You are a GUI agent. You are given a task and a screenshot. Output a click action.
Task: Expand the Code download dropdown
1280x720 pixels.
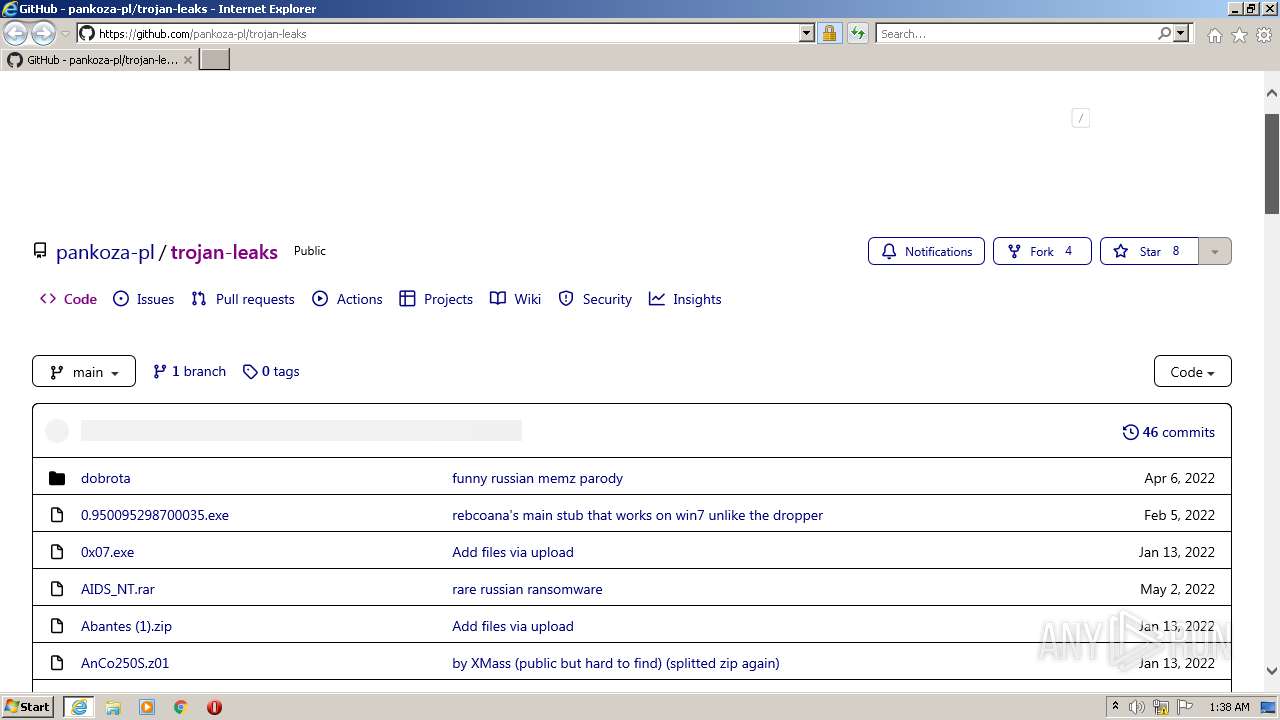(x=1192, y=371)
